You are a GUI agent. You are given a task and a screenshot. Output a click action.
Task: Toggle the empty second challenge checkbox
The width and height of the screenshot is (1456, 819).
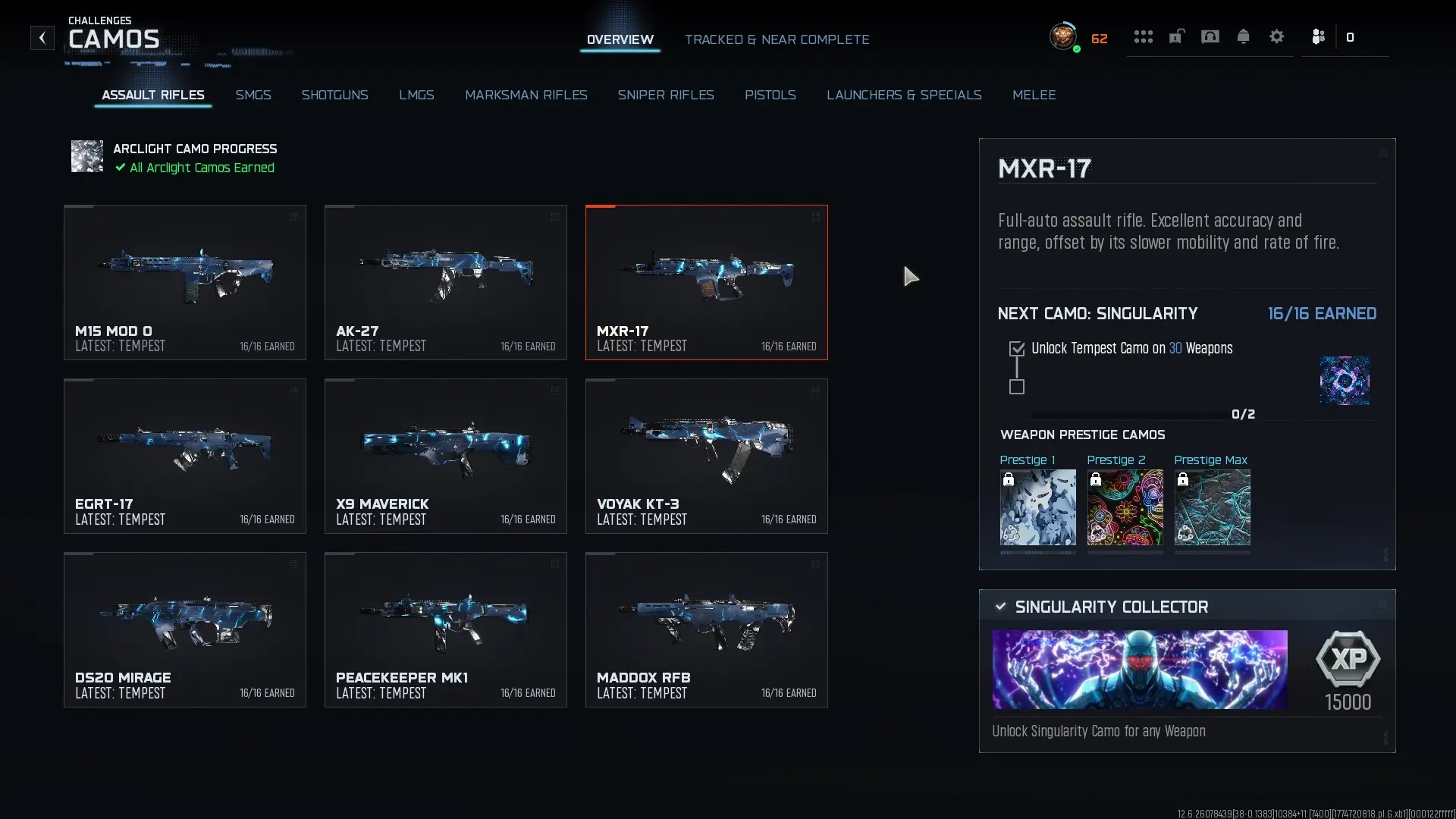[1017, 388]
